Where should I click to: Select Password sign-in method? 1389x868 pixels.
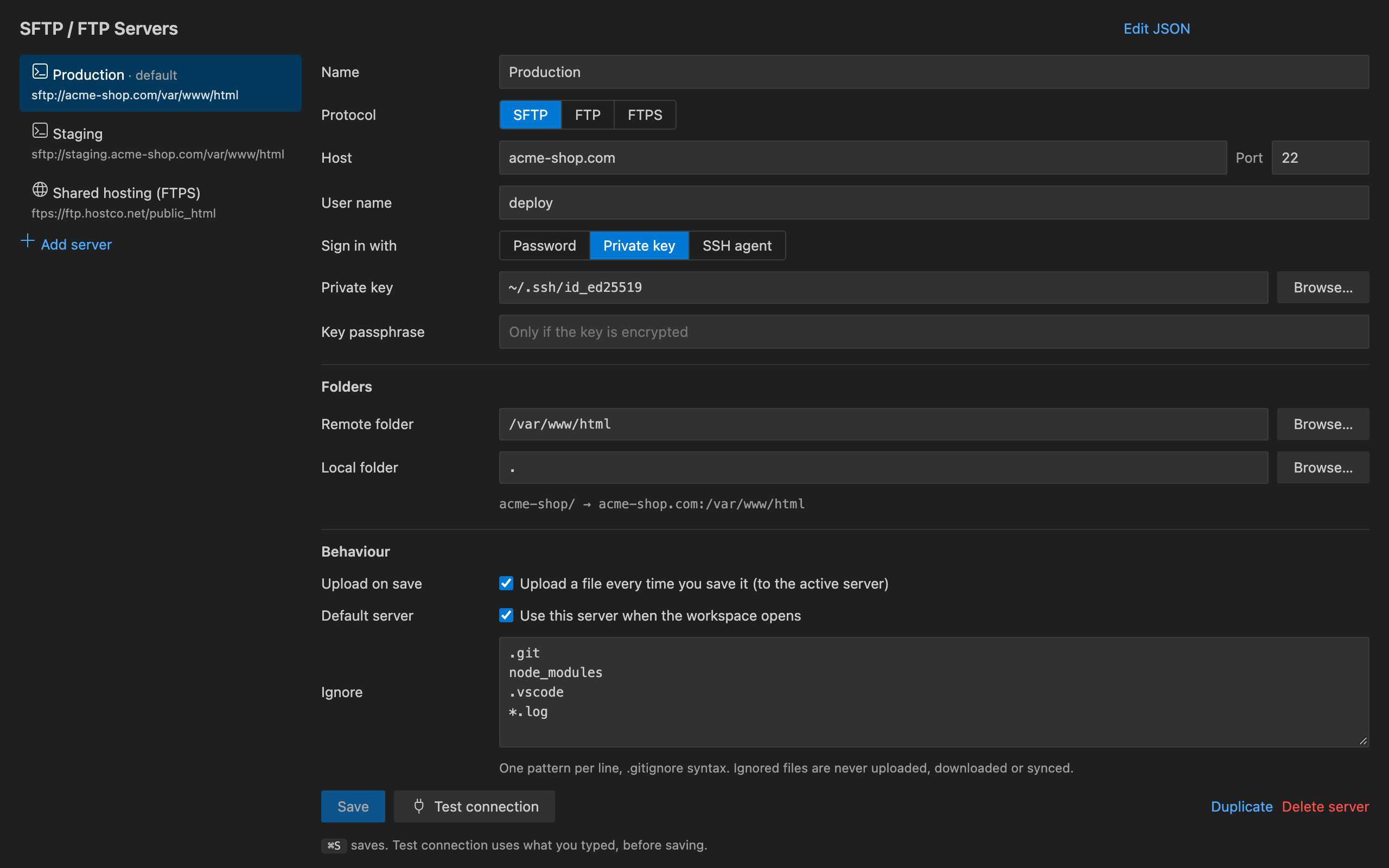[x=545, y=246]
